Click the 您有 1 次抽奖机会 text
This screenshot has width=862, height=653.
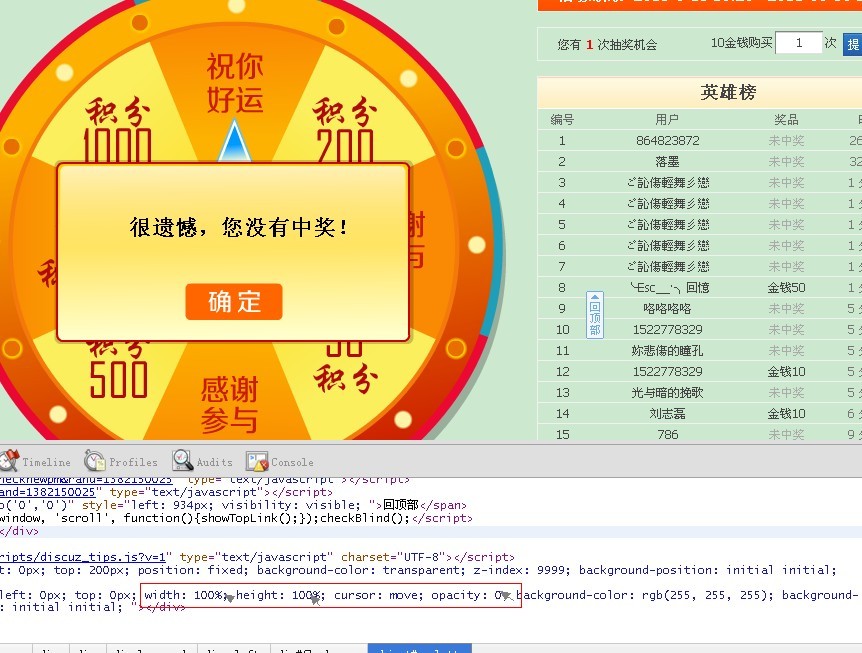[607, 45]
